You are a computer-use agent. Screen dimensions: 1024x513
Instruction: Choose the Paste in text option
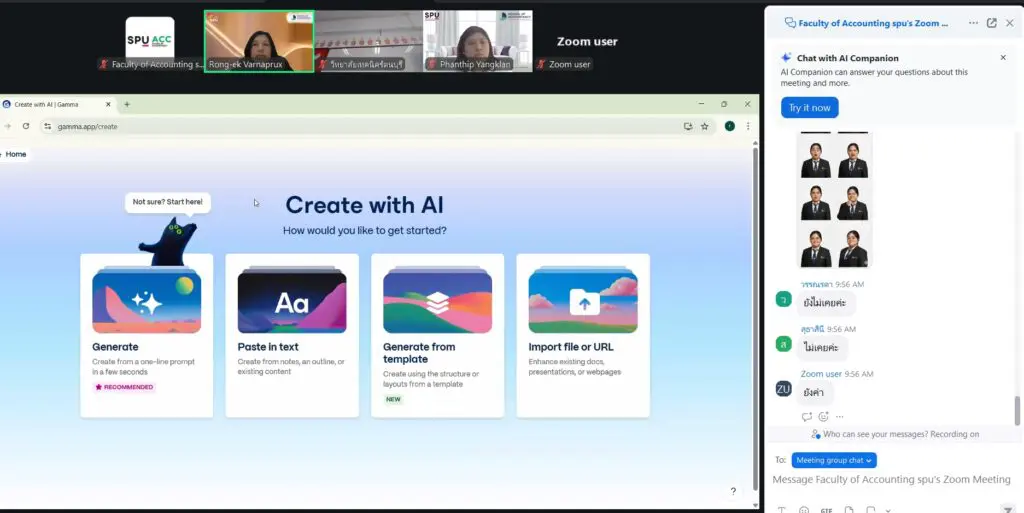point(291,335)
